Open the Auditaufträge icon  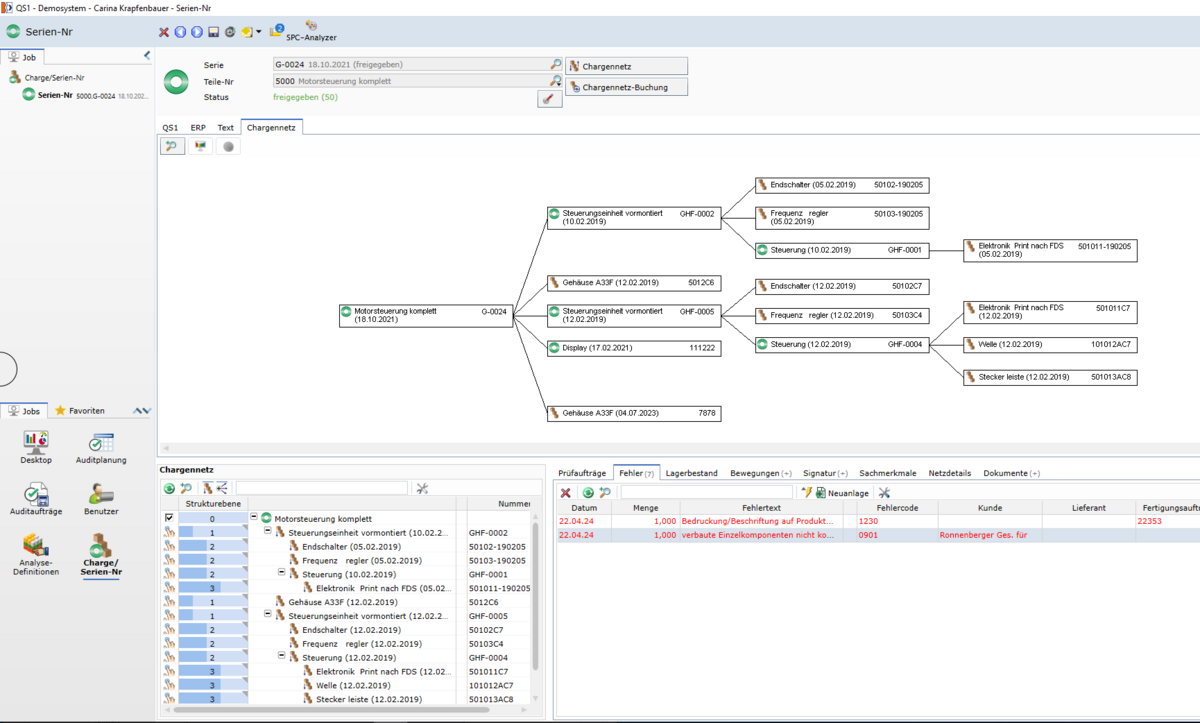tap(36, 498)
